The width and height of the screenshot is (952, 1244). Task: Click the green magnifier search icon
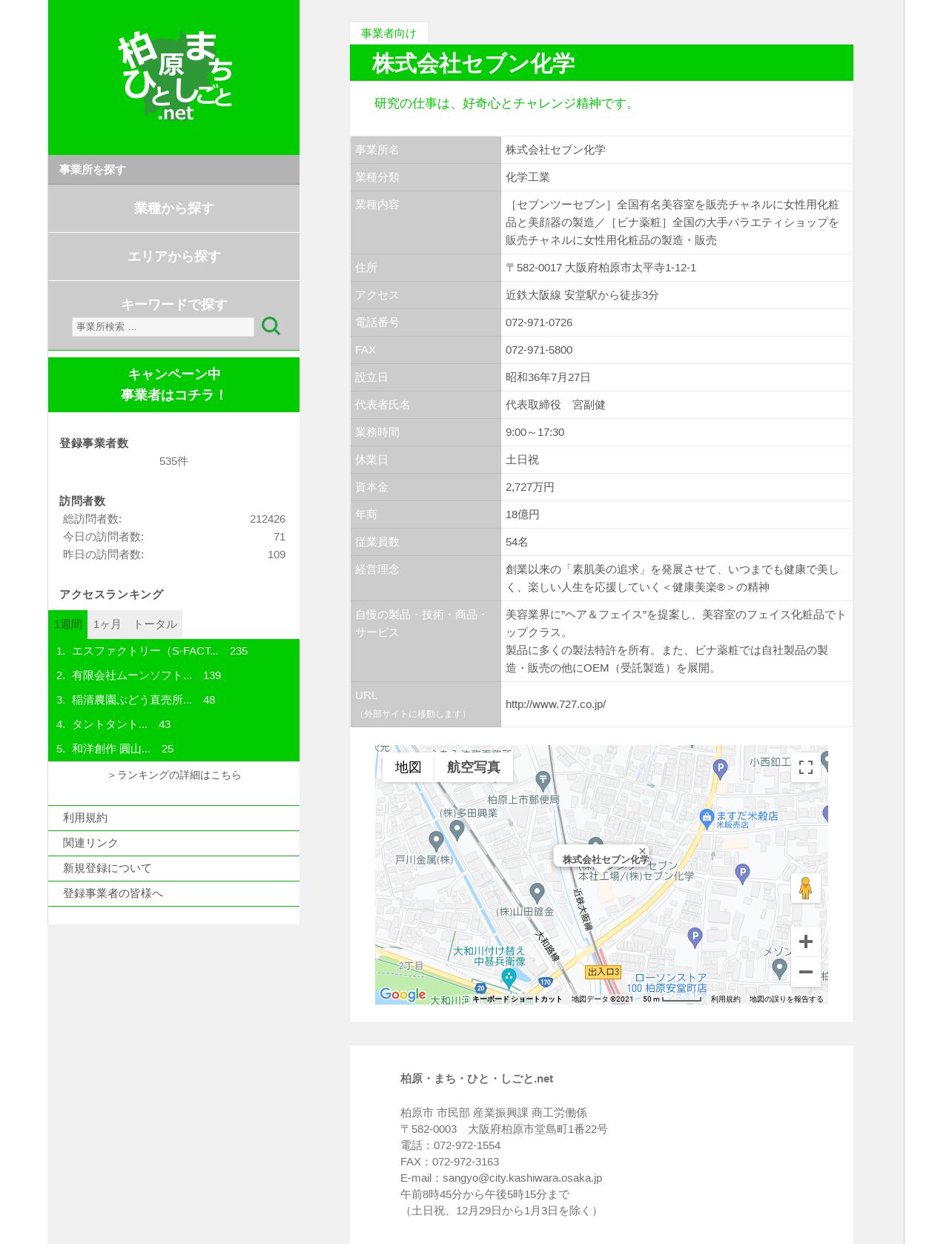[x=271, y=326]
